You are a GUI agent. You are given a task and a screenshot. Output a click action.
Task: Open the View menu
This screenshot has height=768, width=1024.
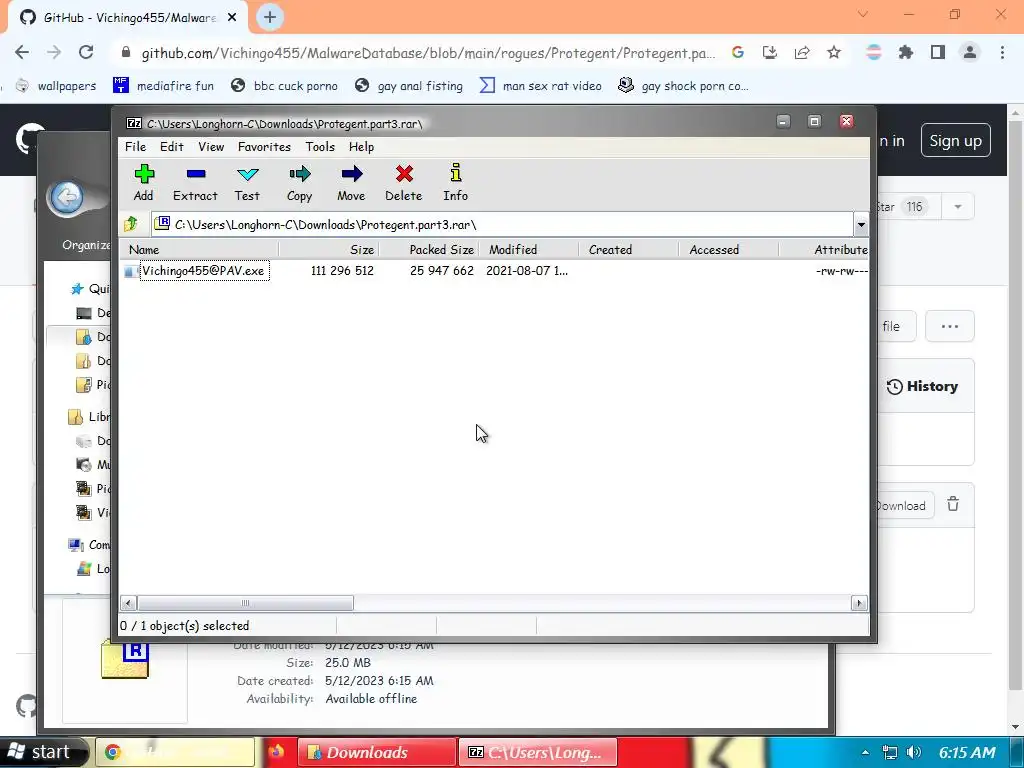tap(211, 147)
